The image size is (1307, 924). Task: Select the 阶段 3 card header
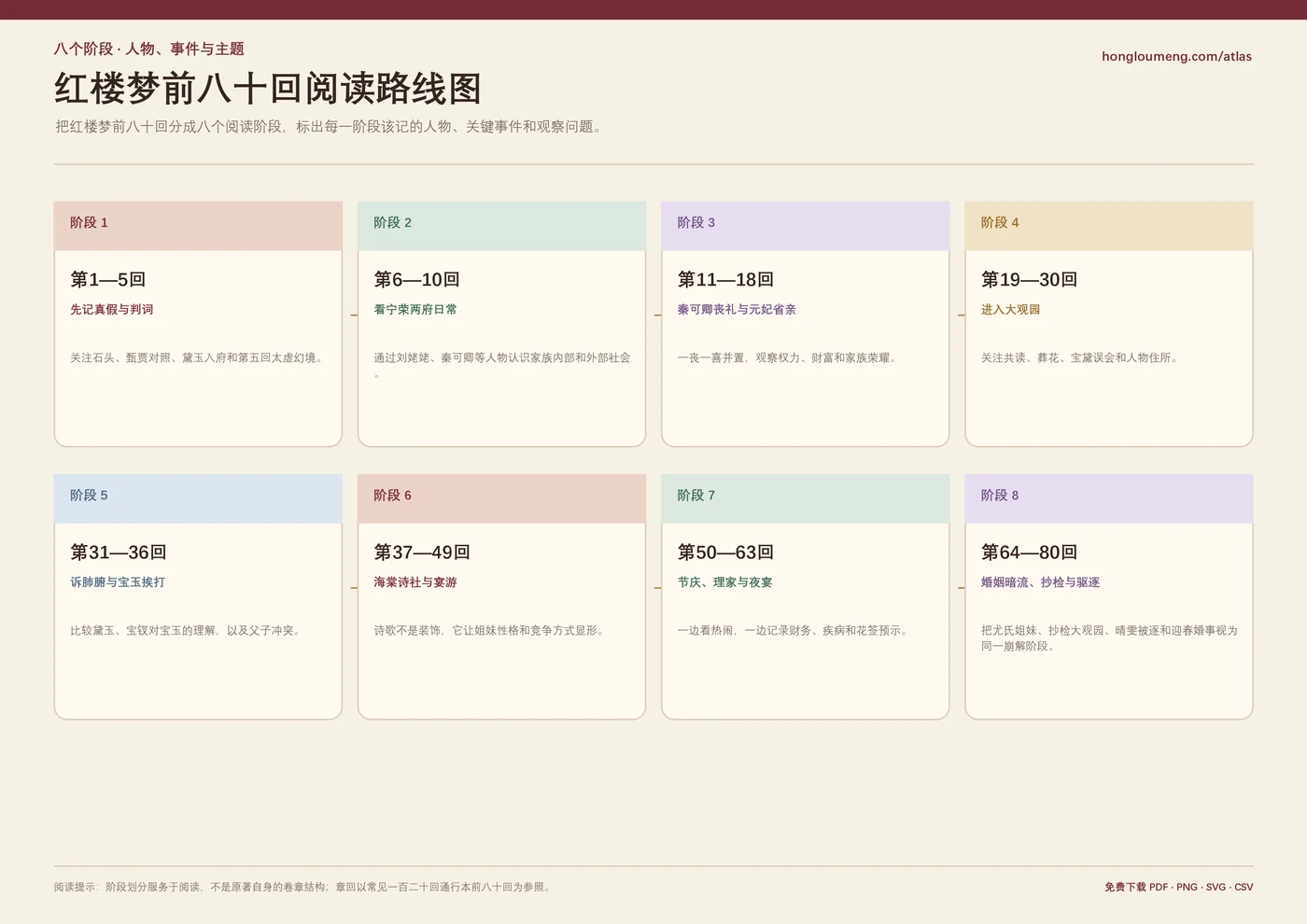(805, 225)
